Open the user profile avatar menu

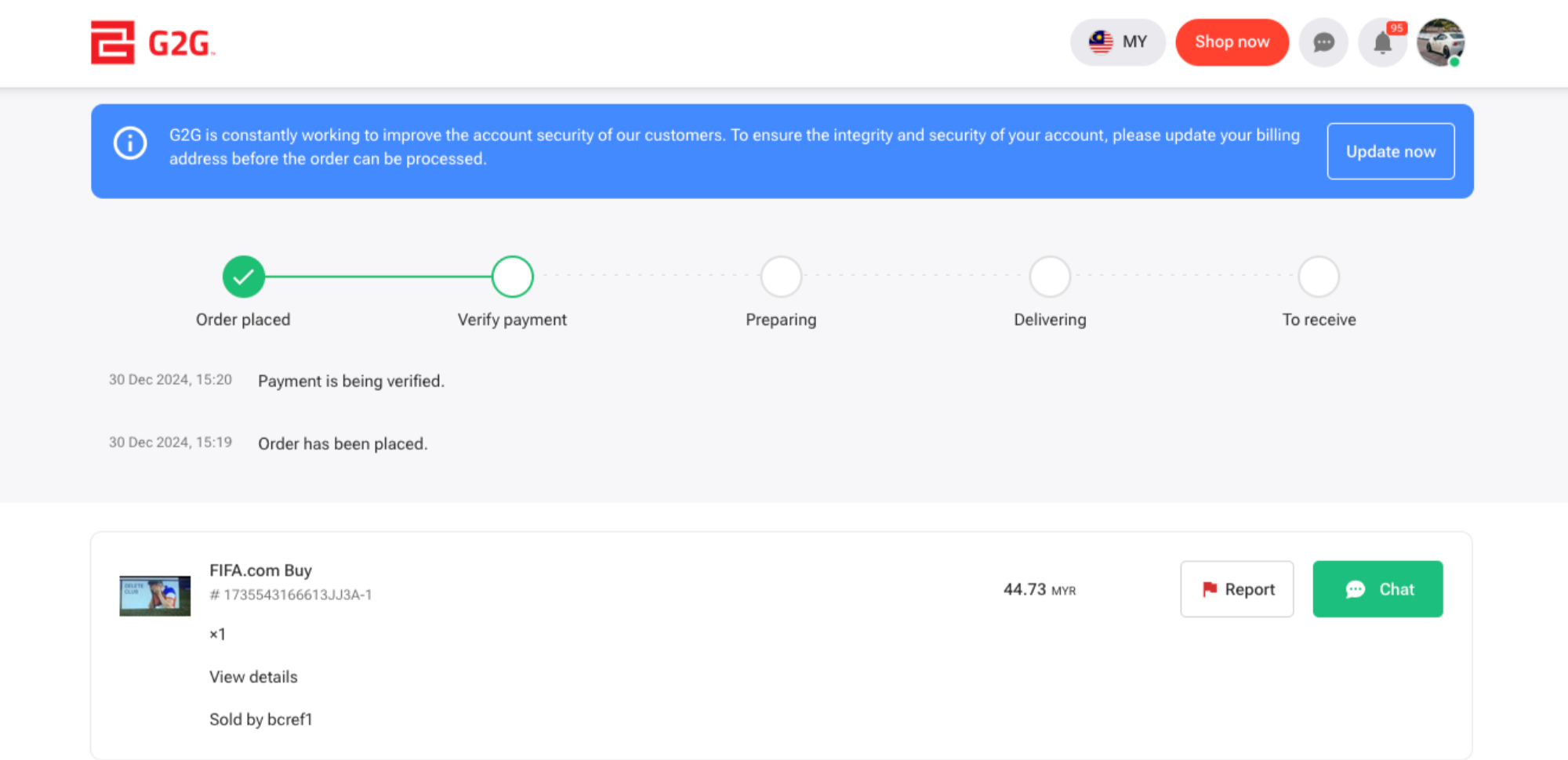point(1441,42)
